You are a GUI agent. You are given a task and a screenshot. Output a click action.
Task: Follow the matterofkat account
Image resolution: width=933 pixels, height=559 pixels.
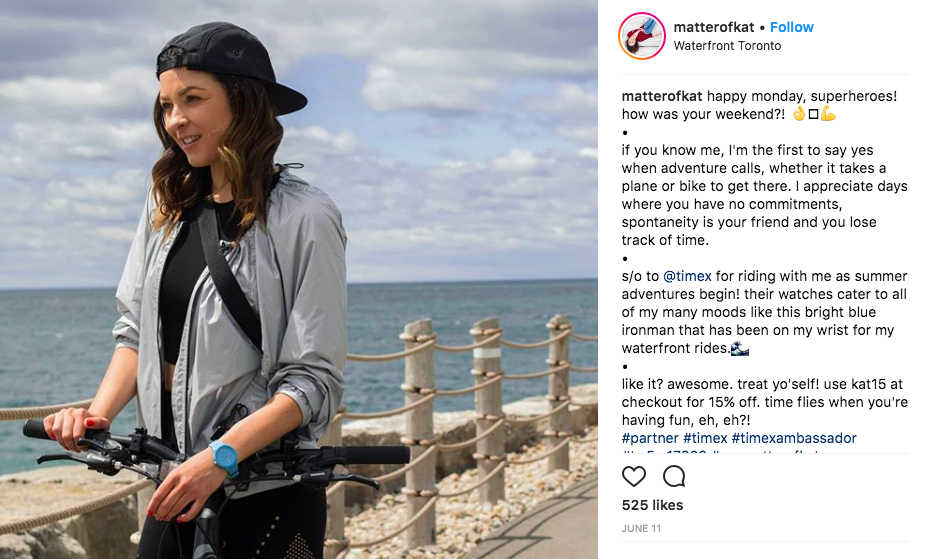(791, 27)
